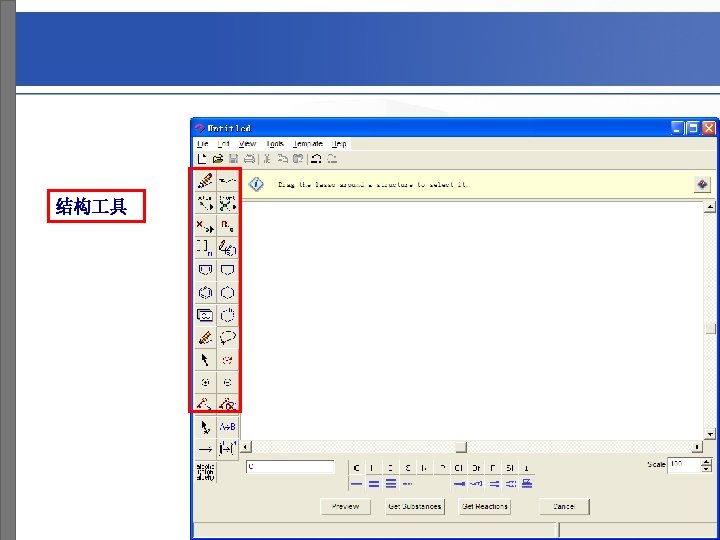Click the Cancel button
The height and width of the screenshot is (540, 720).
[x=563, y=506]
